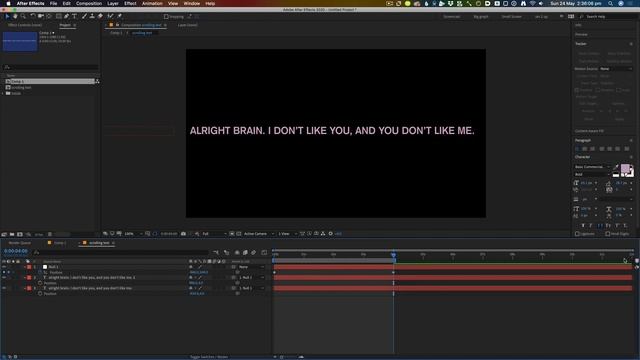Select the Clone Stamp tool
This screenshot has height=360, width=640.
92,16
